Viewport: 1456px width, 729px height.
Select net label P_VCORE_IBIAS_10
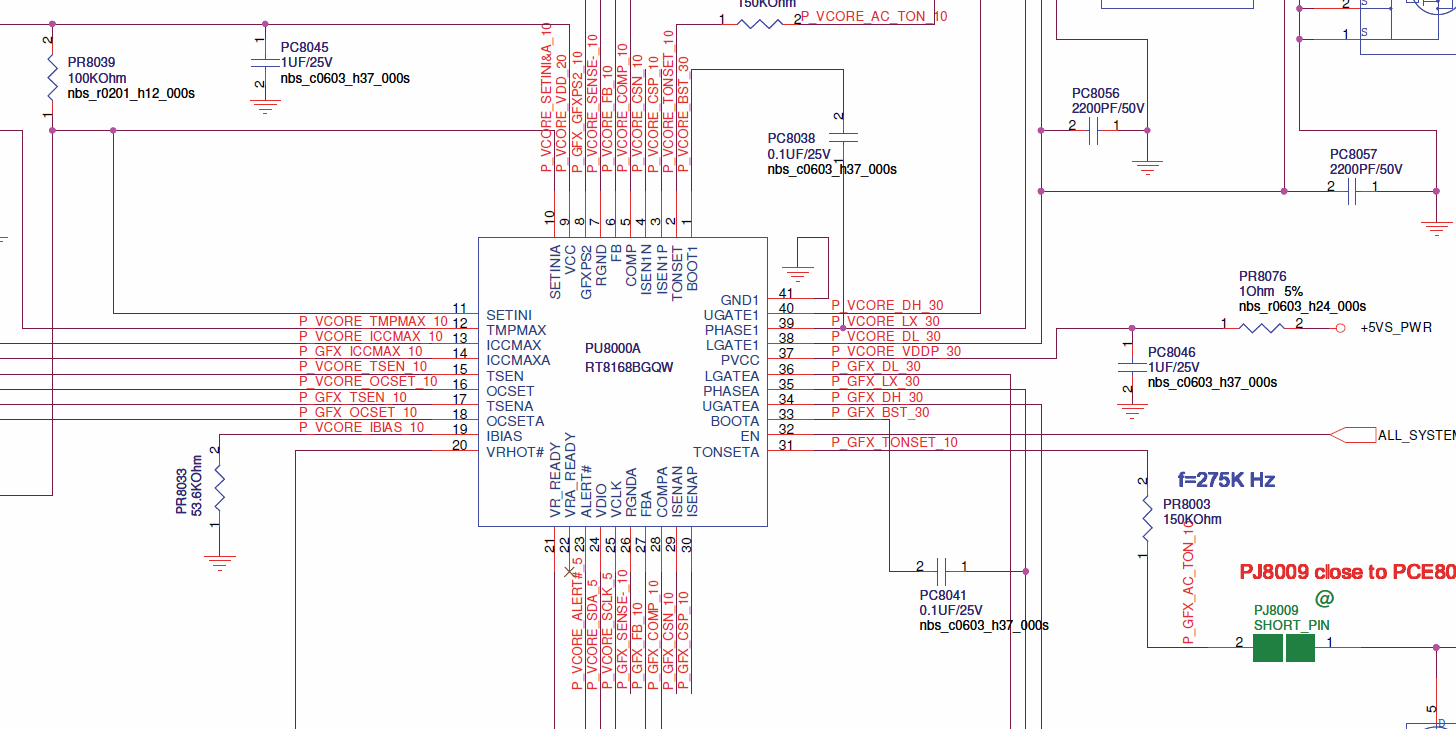(362, 427)
